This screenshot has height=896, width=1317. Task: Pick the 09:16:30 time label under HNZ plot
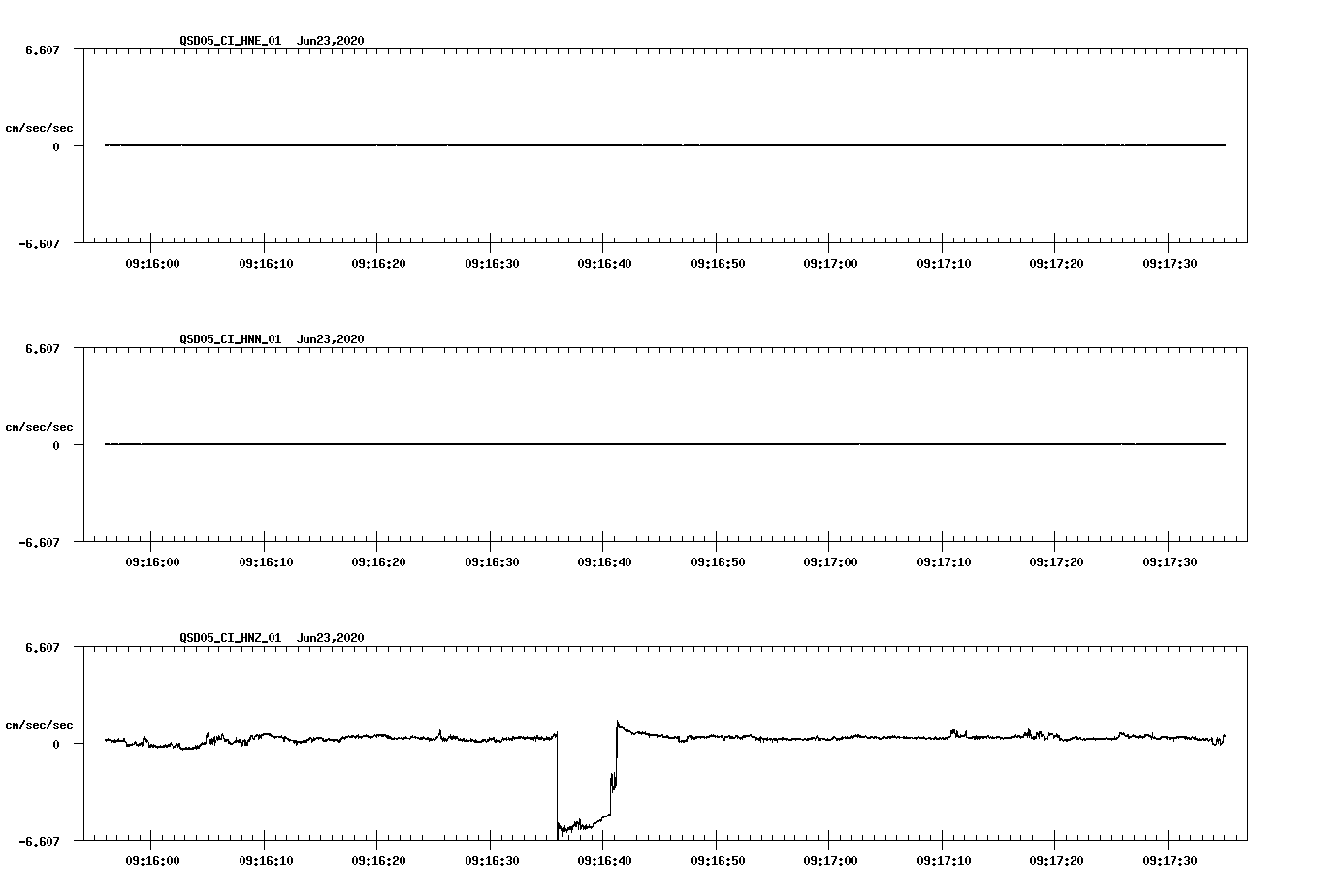(491, 861)
